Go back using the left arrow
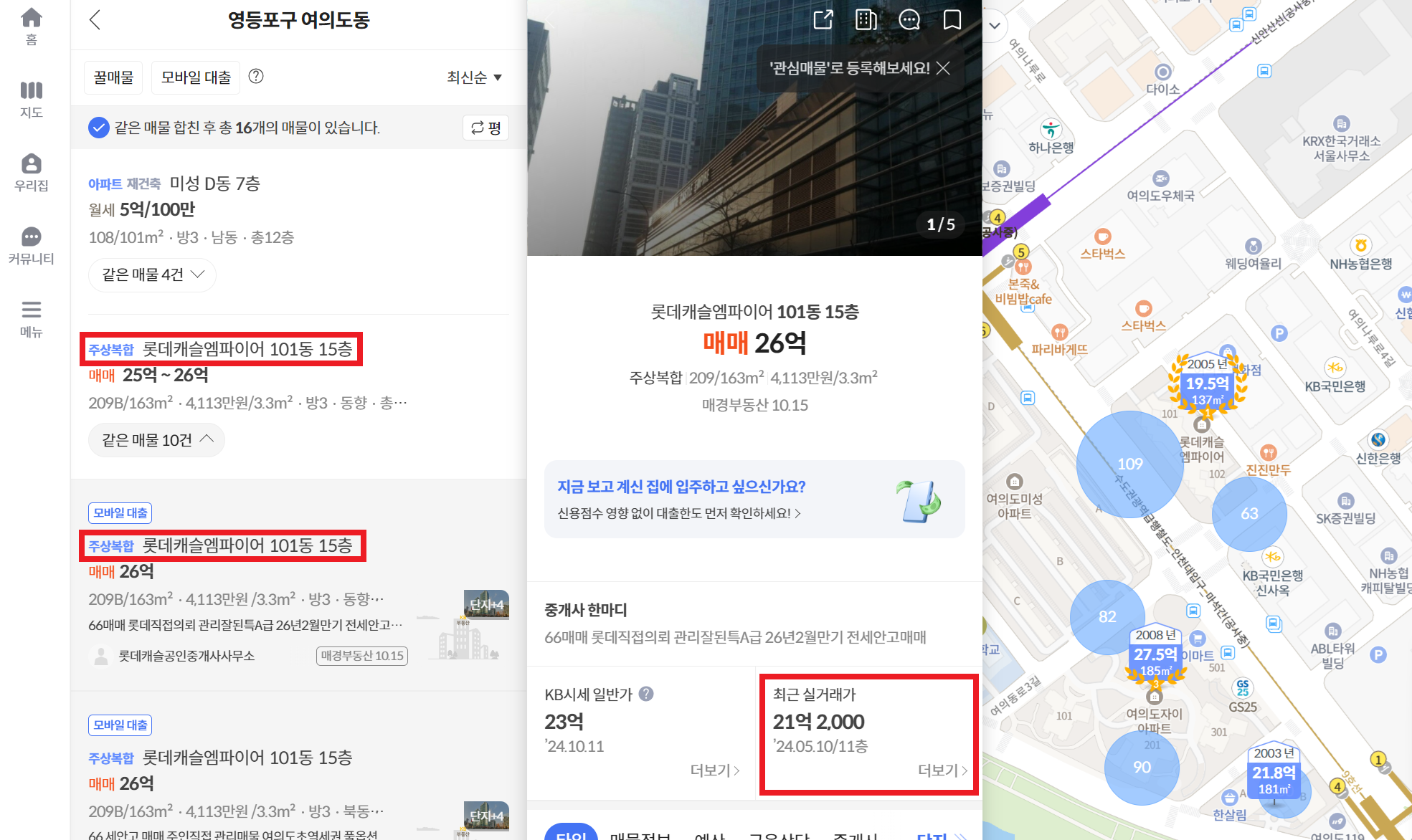Screen dimensions: 1412x840 [95, 19]
